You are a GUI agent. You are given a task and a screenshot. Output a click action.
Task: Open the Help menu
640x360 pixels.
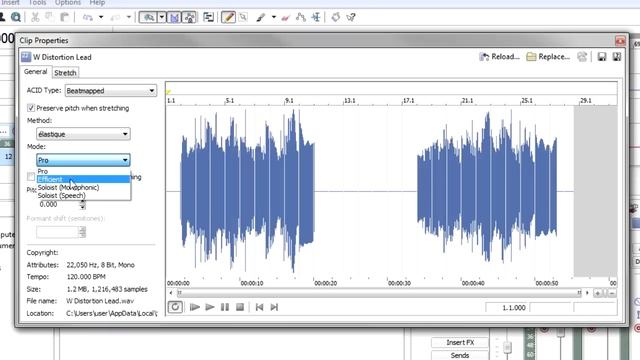(x=97, y=3)
